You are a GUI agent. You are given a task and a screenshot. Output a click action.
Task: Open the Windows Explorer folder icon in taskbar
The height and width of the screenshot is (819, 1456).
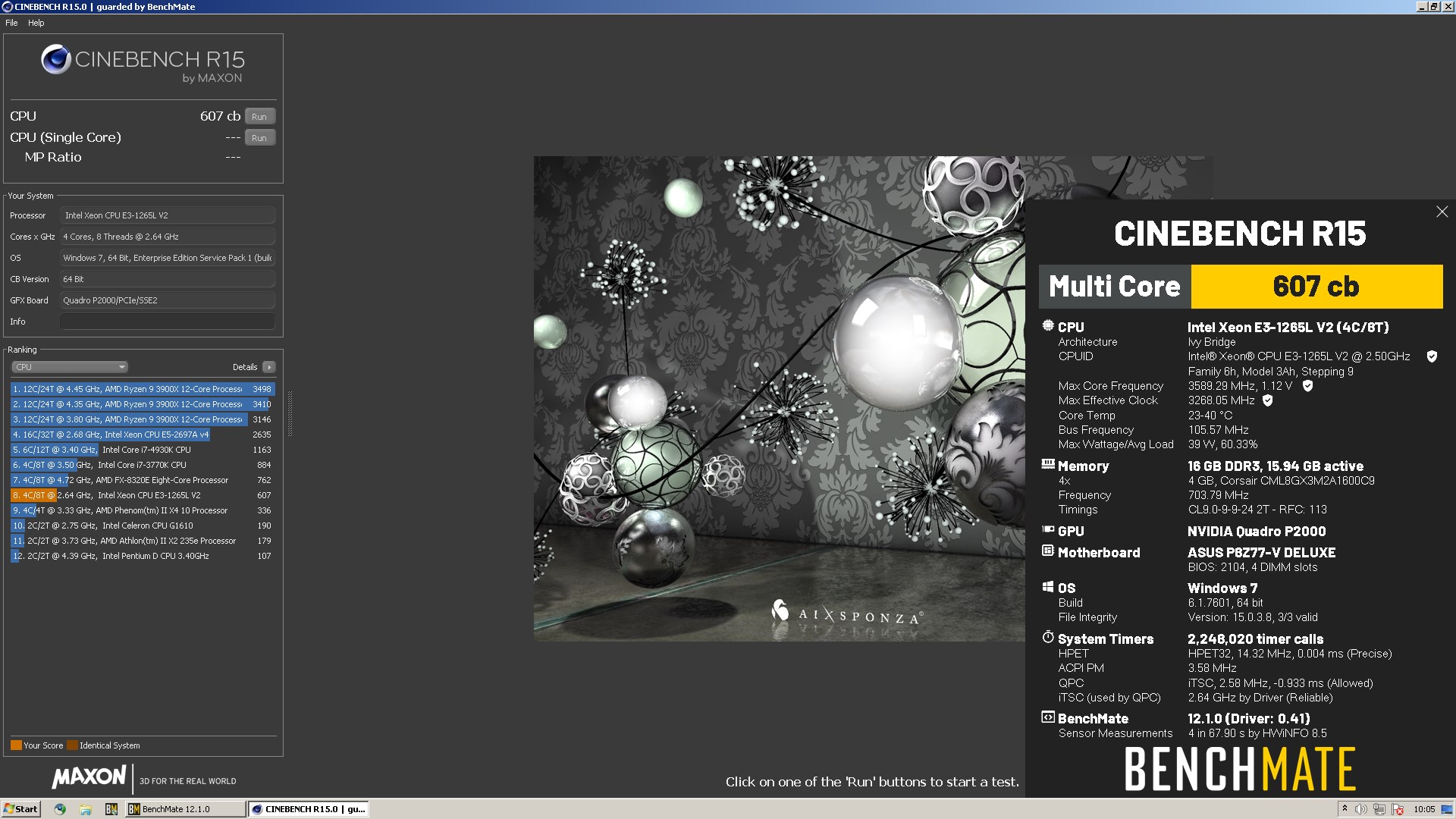[x=86, y=809]
